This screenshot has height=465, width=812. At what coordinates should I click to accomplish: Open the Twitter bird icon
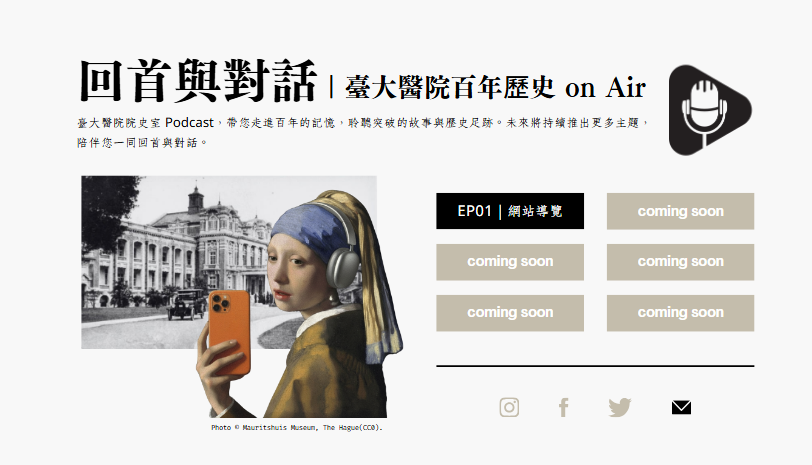click(x=620, y=408)
